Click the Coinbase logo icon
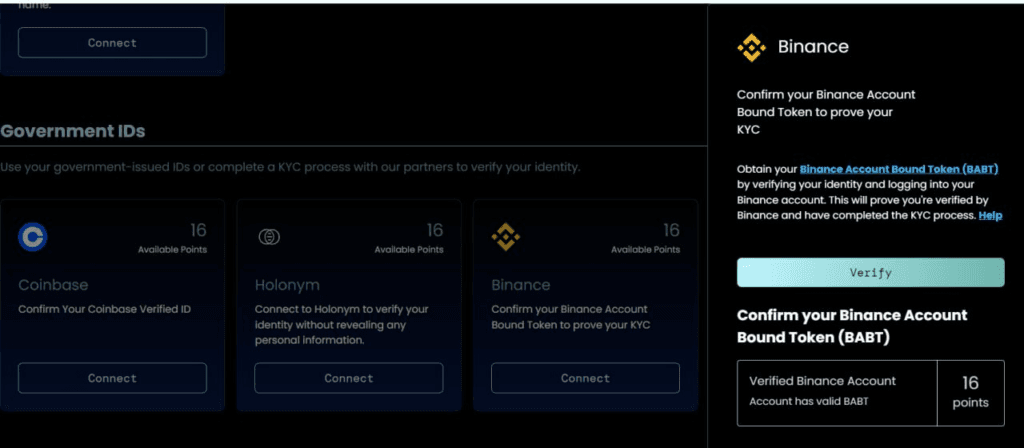The width and height of the screenshot is (1024, 448). point(33,237)
